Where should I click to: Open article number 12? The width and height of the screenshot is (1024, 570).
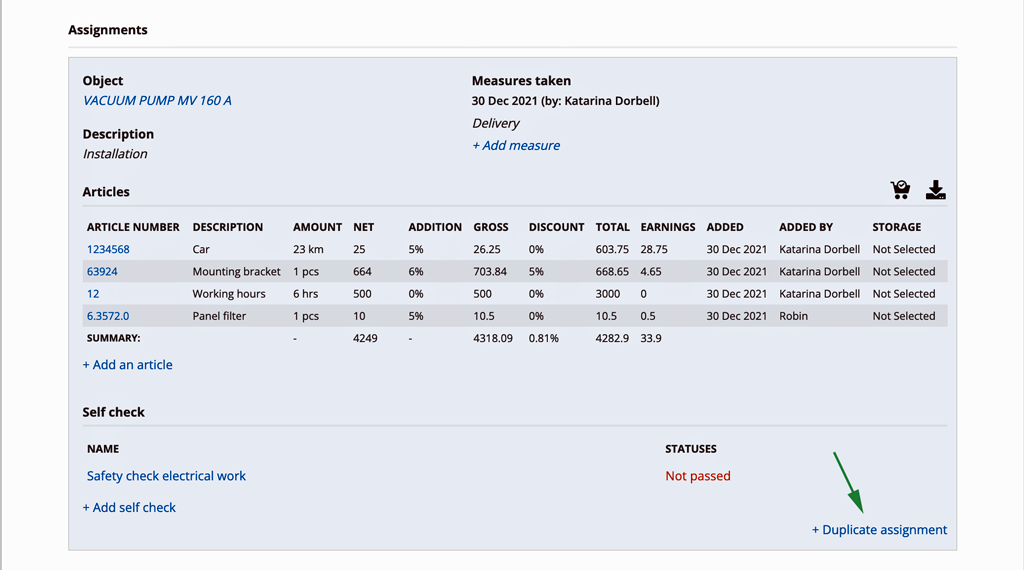[93, 294]
